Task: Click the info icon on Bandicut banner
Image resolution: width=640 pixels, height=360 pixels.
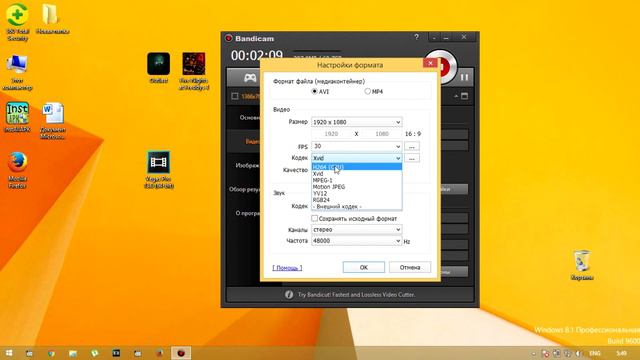Action: pyautogui.click(x=289, y=294)
